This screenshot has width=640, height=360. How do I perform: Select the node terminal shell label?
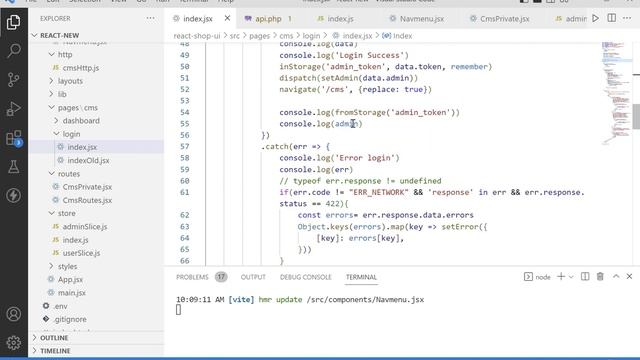click(x=537, y=277)
